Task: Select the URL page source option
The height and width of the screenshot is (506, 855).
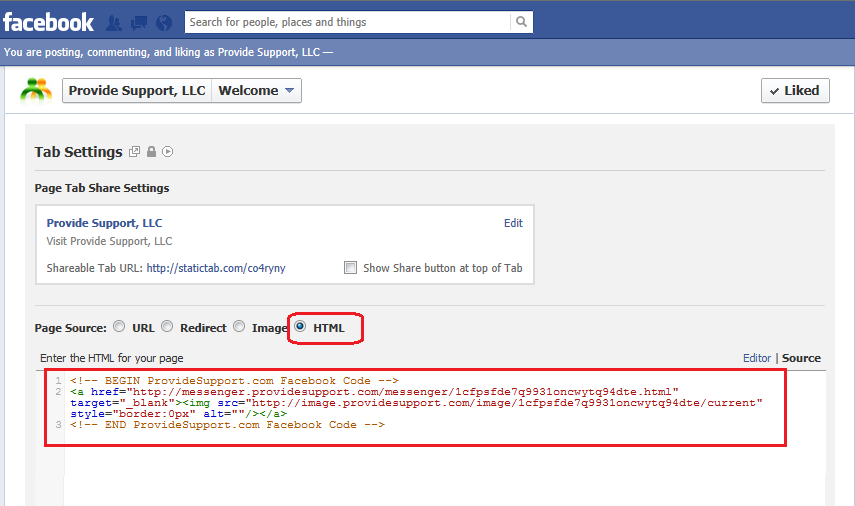Action: point(119,326)
